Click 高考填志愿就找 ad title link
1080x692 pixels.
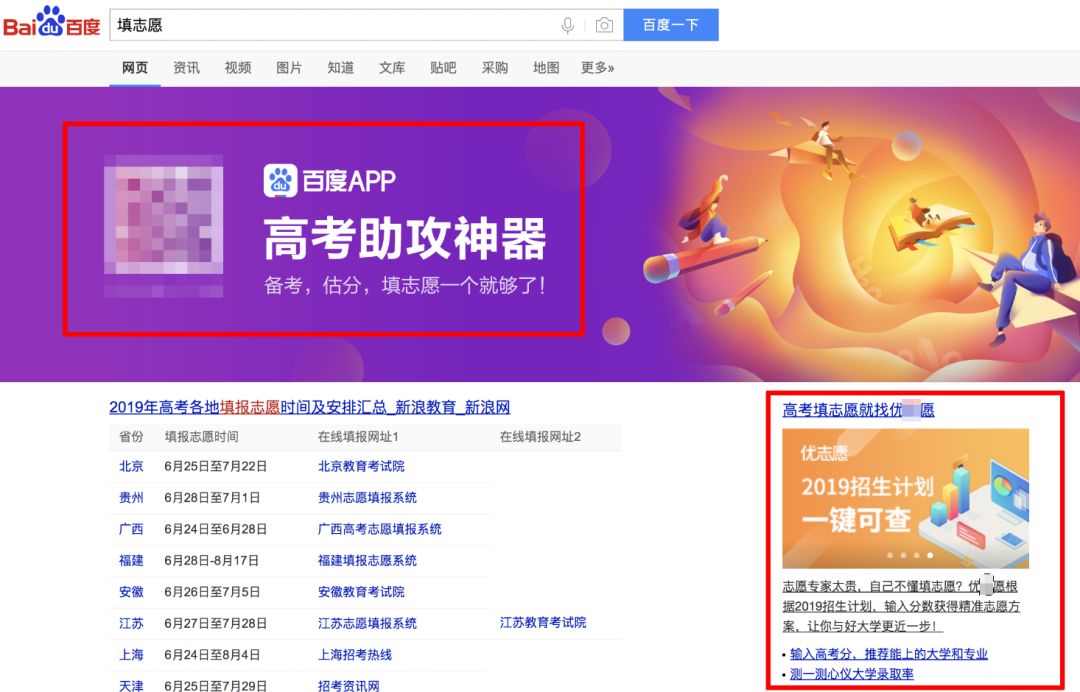tap(858, 410)
